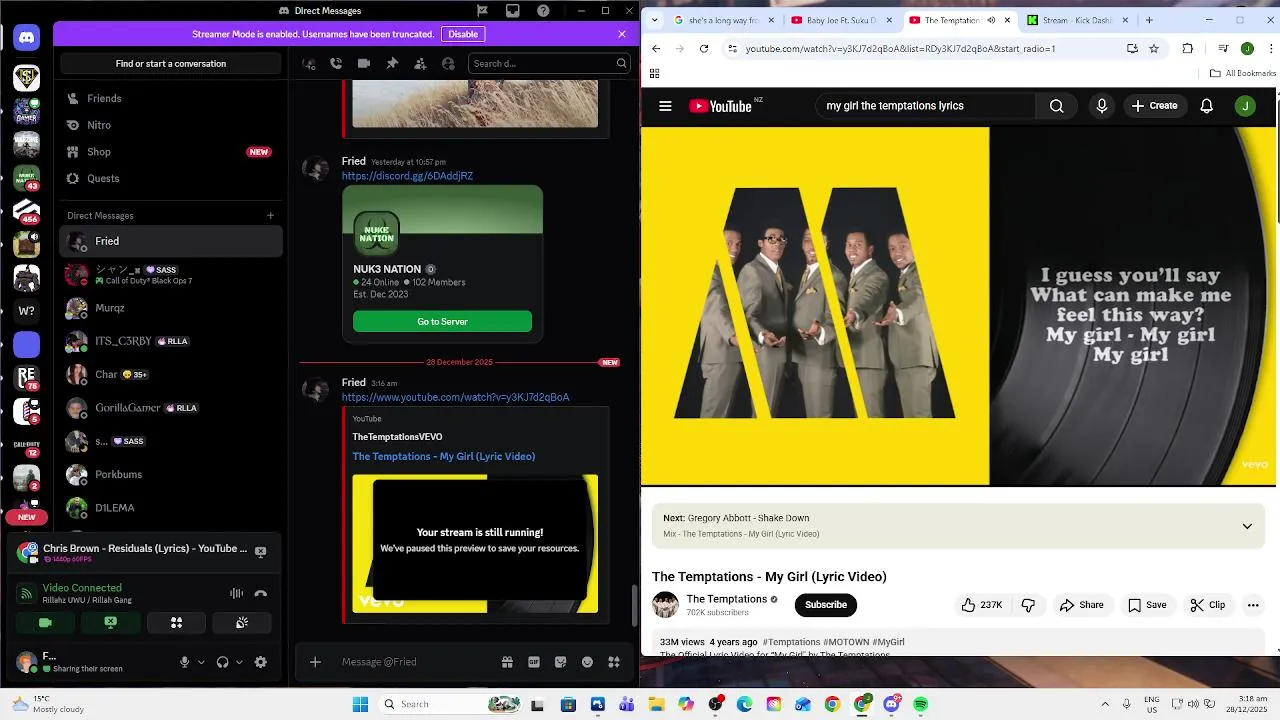Create a new direct message with plus
The height and width of the screenshot is (720, 1280).
[270, 215]
